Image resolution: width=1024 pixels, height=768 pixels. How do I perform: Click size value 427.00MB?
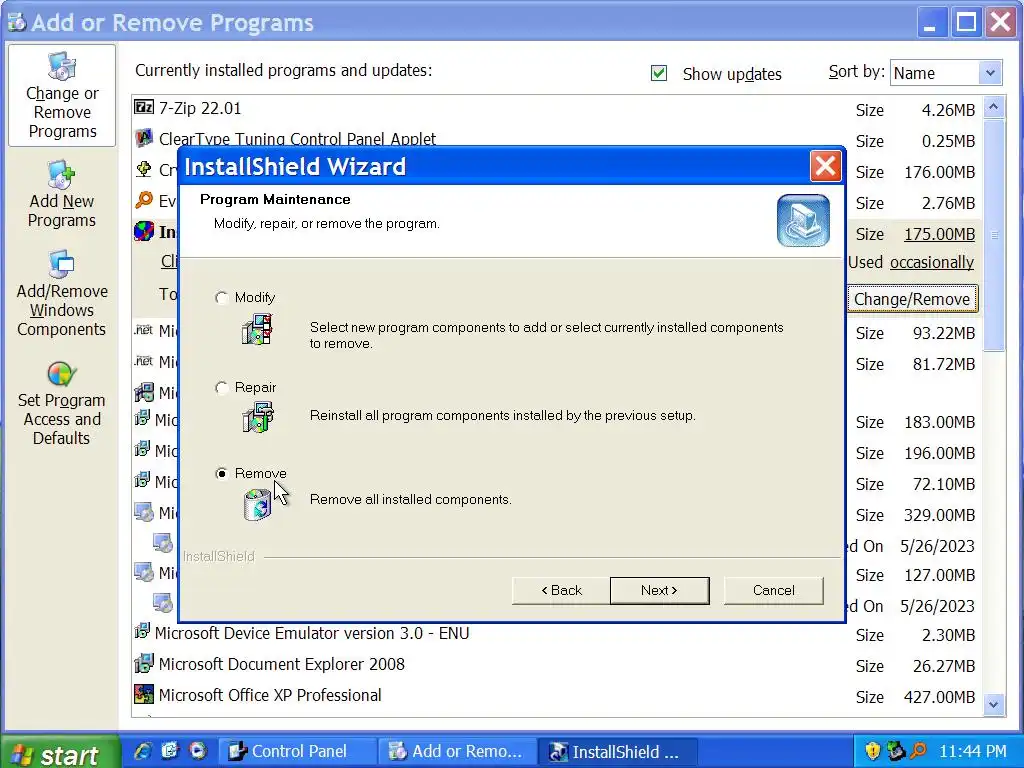point(939,697)
